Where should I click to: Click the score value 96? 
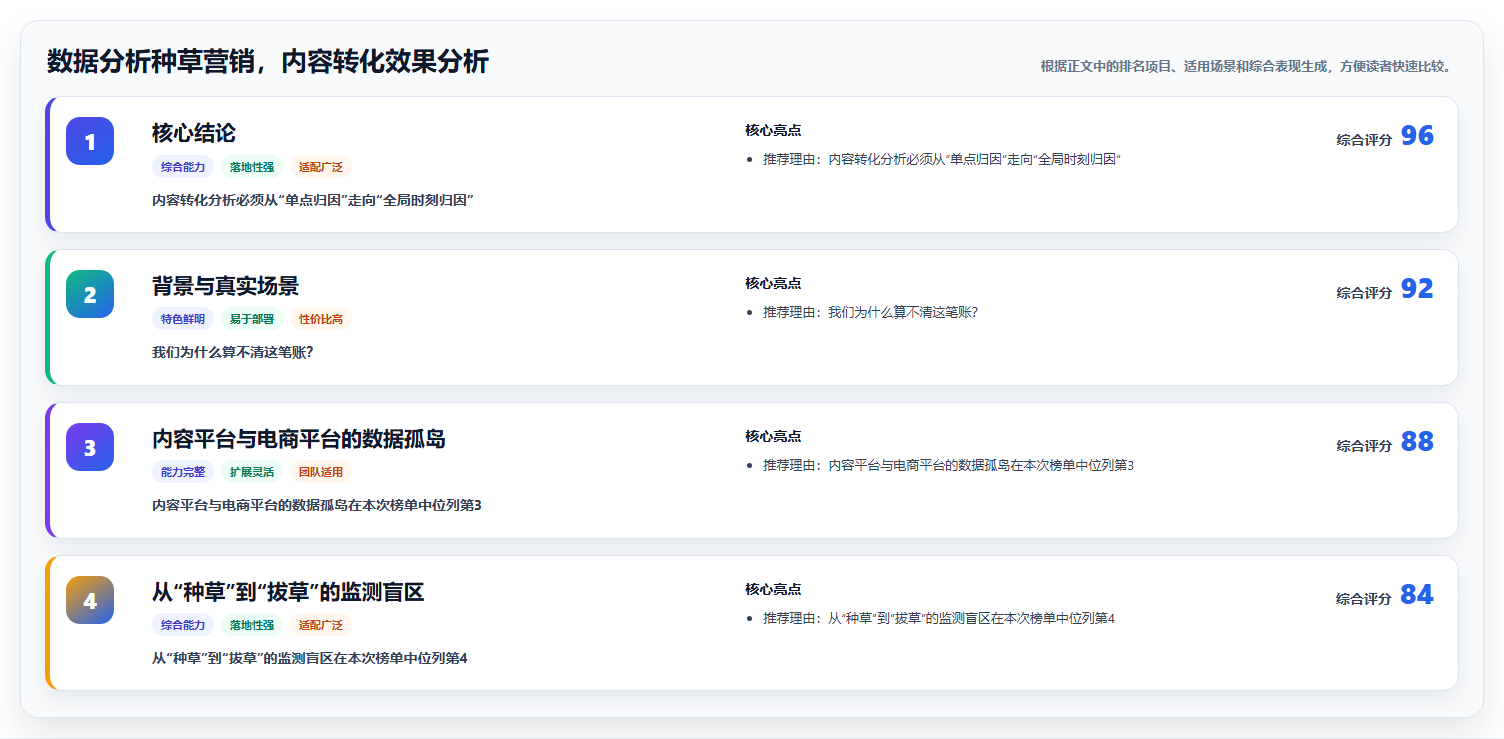click(1417, 136)
